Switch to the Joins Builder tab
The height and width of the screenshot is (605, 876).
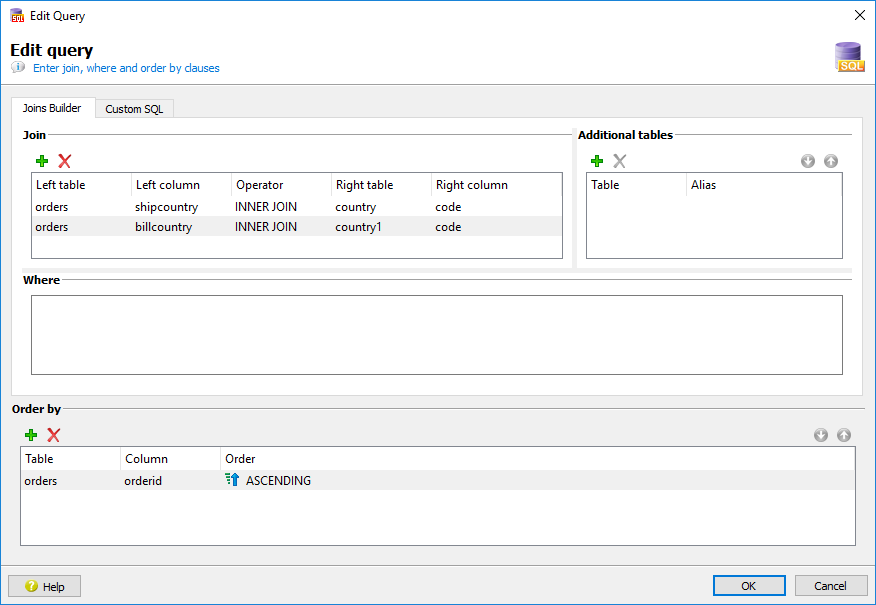click(x=53, y=108)
